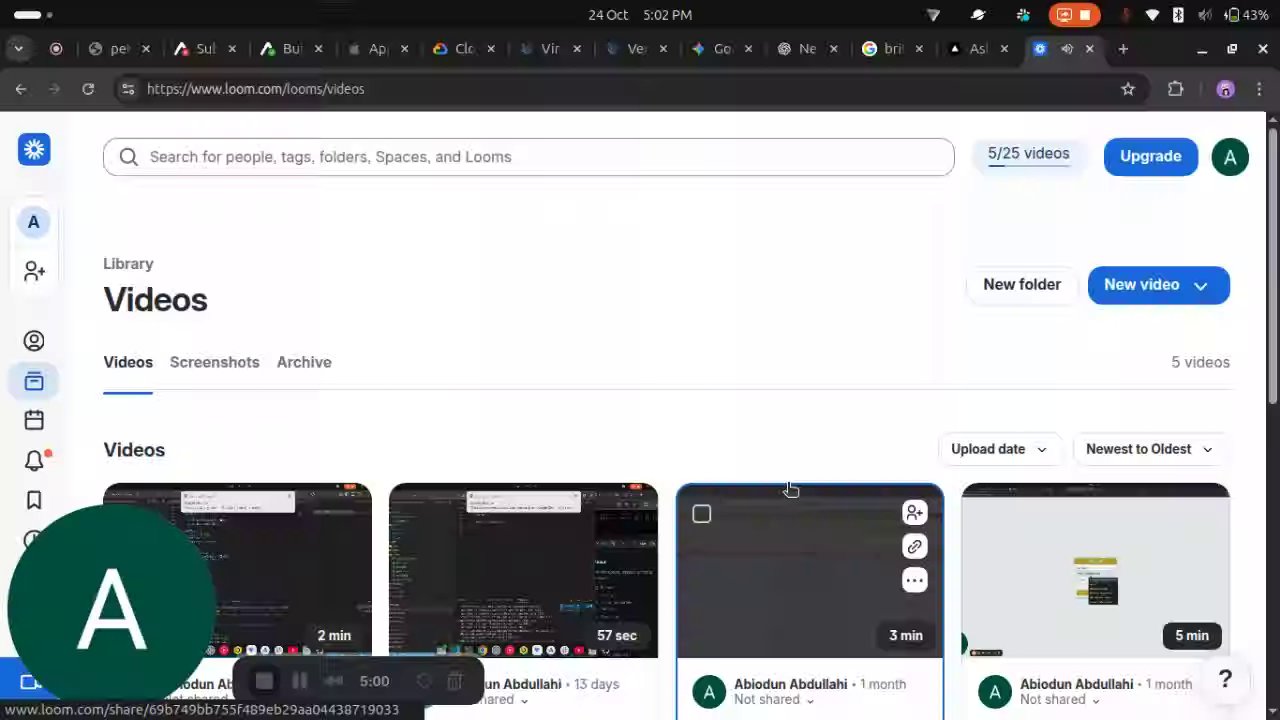Select the Library icon in sidebar
Image resolution: width=1280 pixels, height=720 pixels.
point(34,381)
